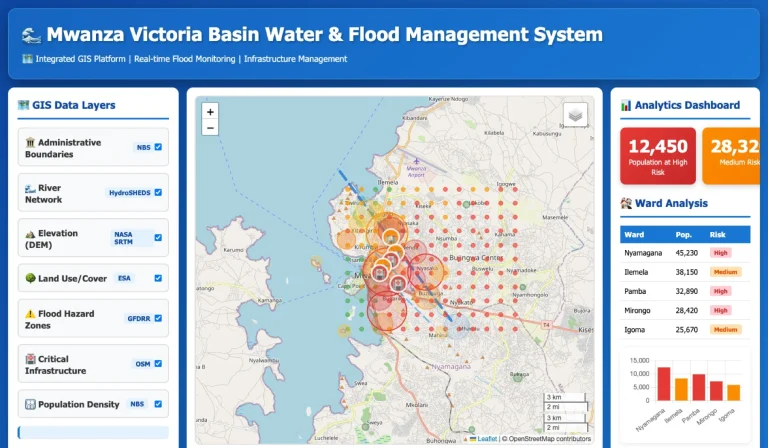The width and height of the screenshot is (768, 448).
Task: Click the GIS Data Layers map icon
Action: click(24, 105)
